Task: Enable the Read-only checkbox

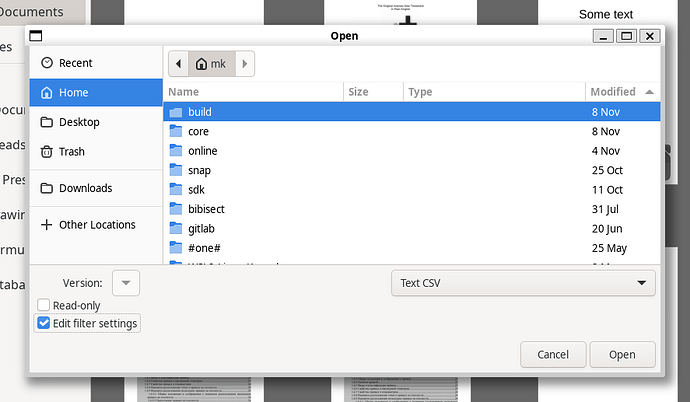Action: click(43, 305)
